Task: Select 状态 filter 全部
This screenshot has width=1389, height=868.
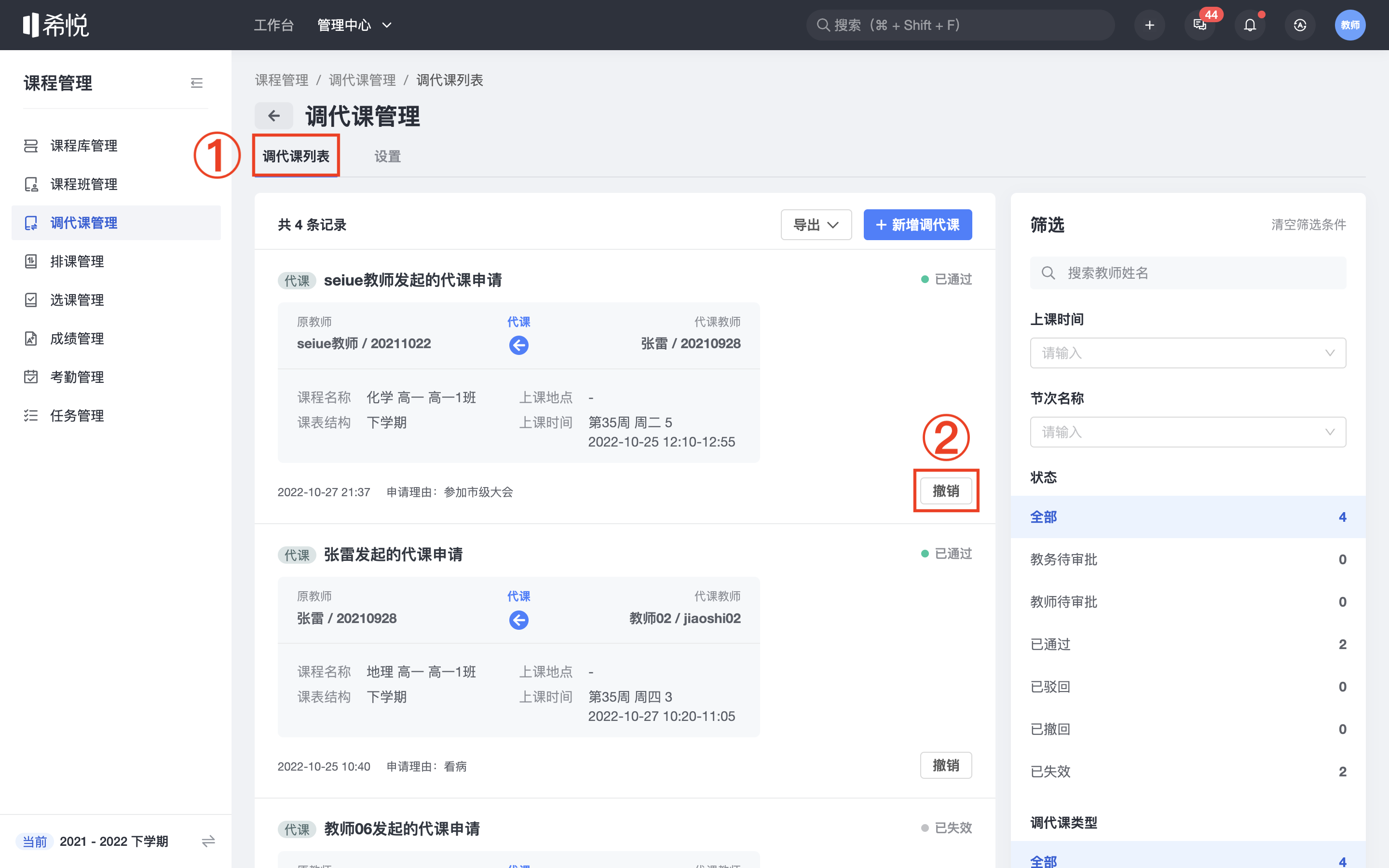Action: point(1187,516)
